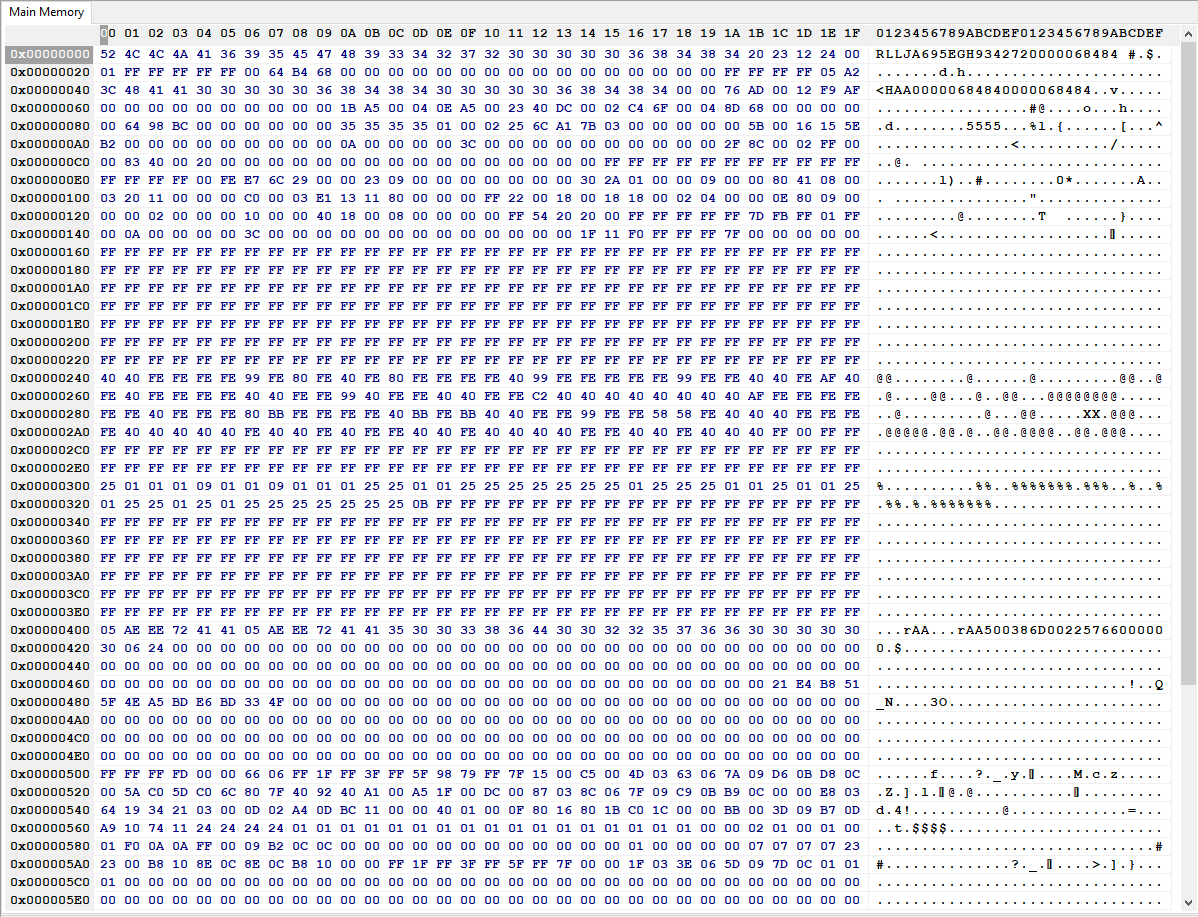This screenshot has width=1198, height=917.
Task: Select address row 0x00000060
Action: click(50, 108)
